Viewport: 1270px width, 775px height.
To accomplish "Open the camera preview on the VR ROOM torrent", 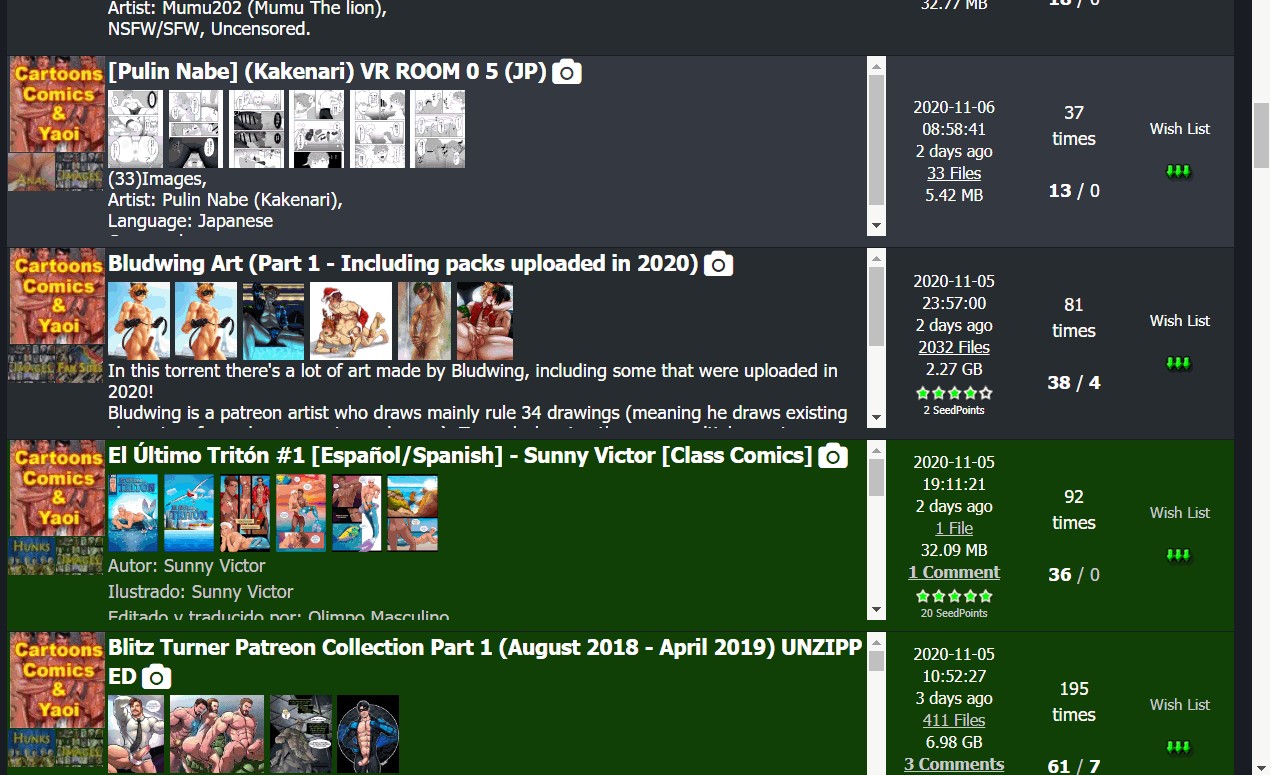I will tap(566, 72).
